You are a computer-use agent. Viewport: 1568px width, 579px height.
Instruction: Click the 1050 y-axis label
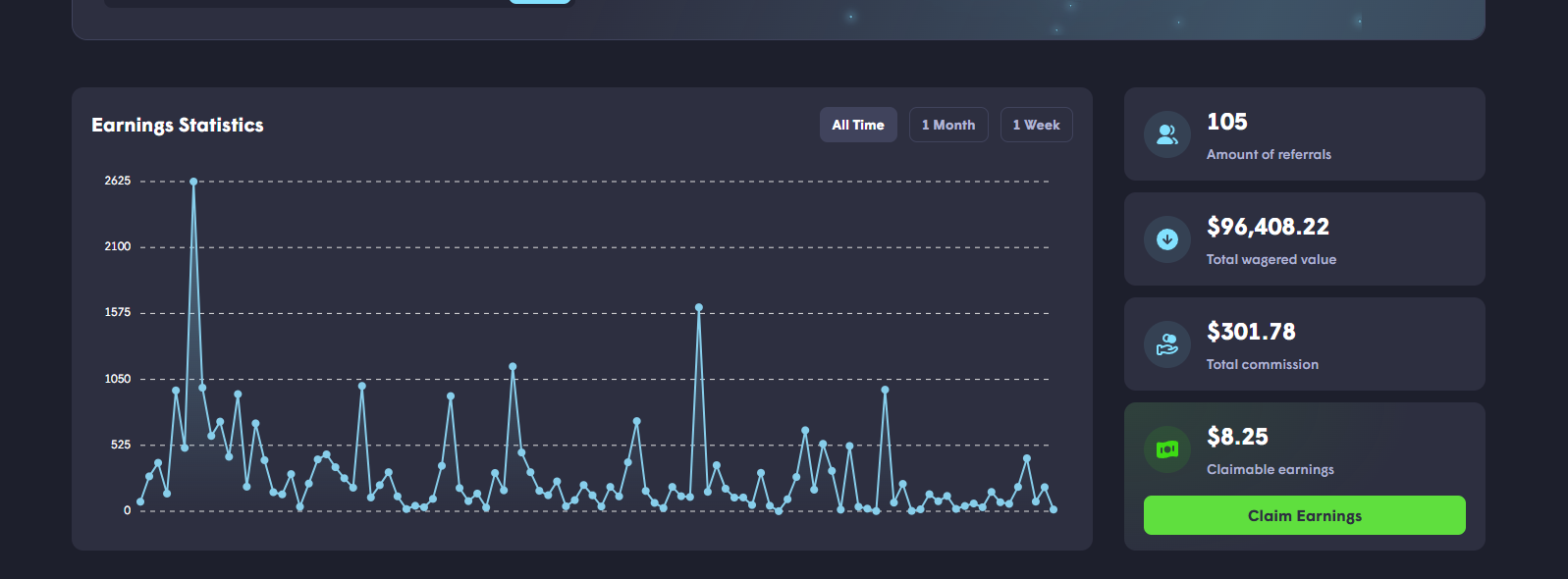pyautogui.click(x=118, y=379)
